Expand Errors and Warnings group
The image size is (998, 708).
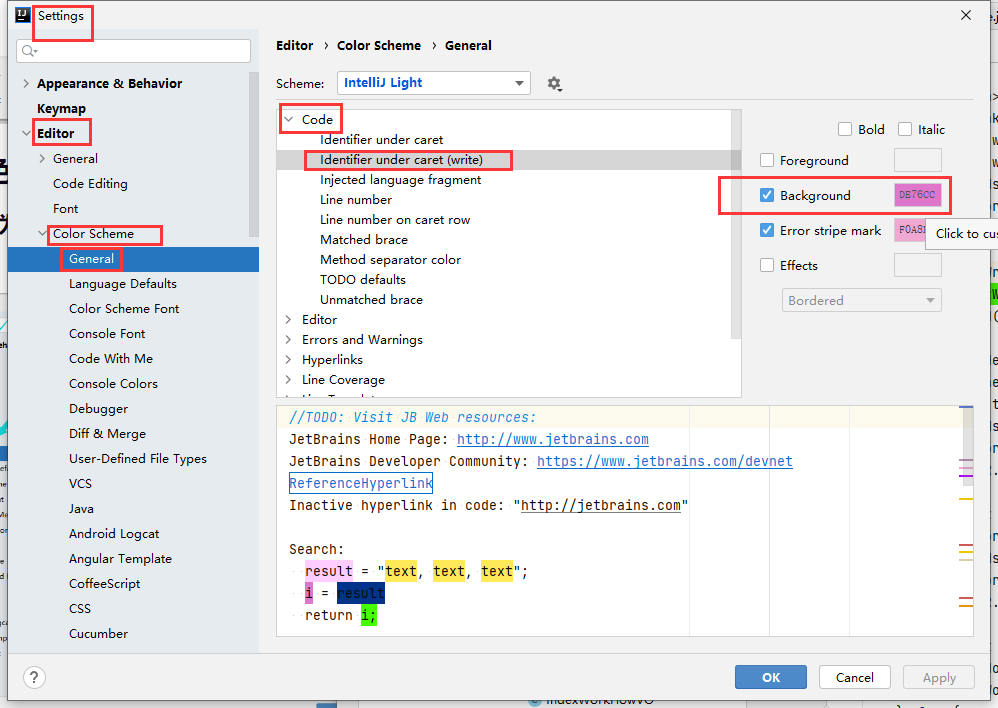coord(288,339)
